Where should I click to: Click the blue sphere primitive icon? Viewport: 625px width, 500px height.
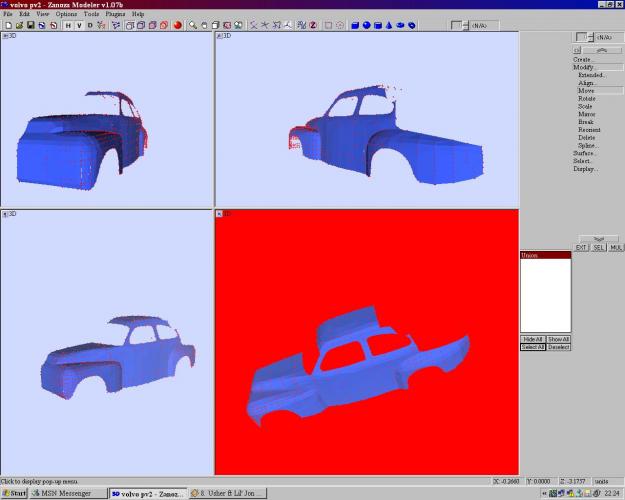[365, 25]
